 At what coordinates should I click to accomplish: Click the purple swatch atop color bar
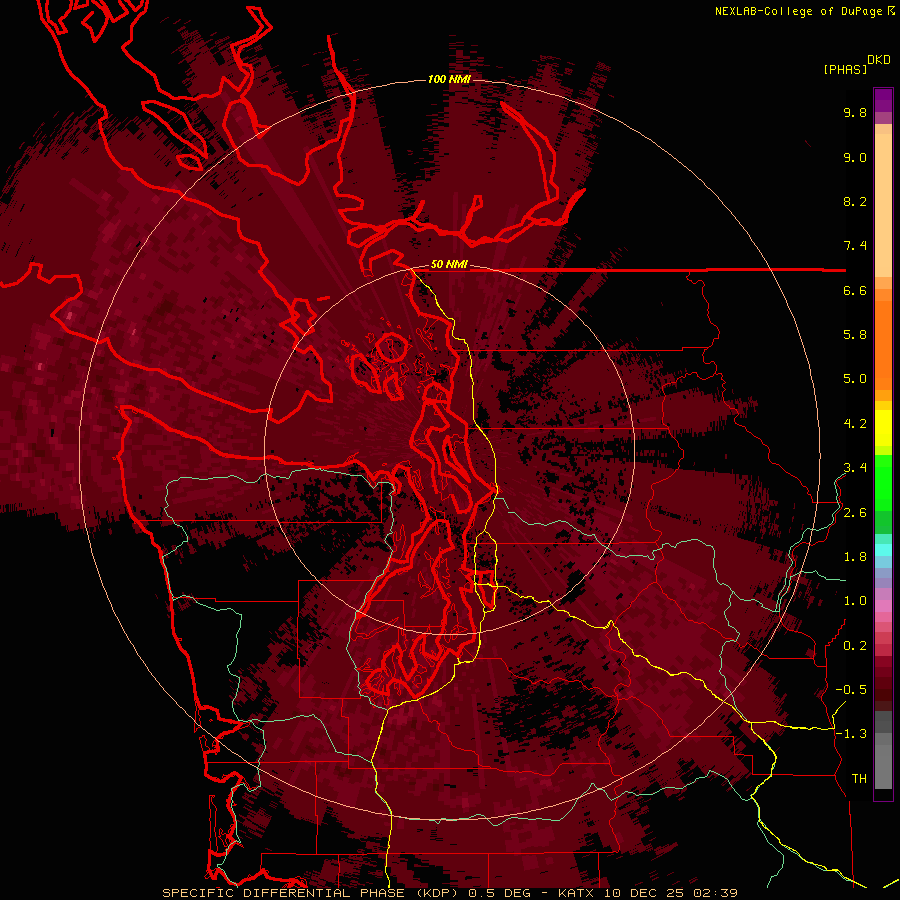pyautogui.click(x=883, y=100)
